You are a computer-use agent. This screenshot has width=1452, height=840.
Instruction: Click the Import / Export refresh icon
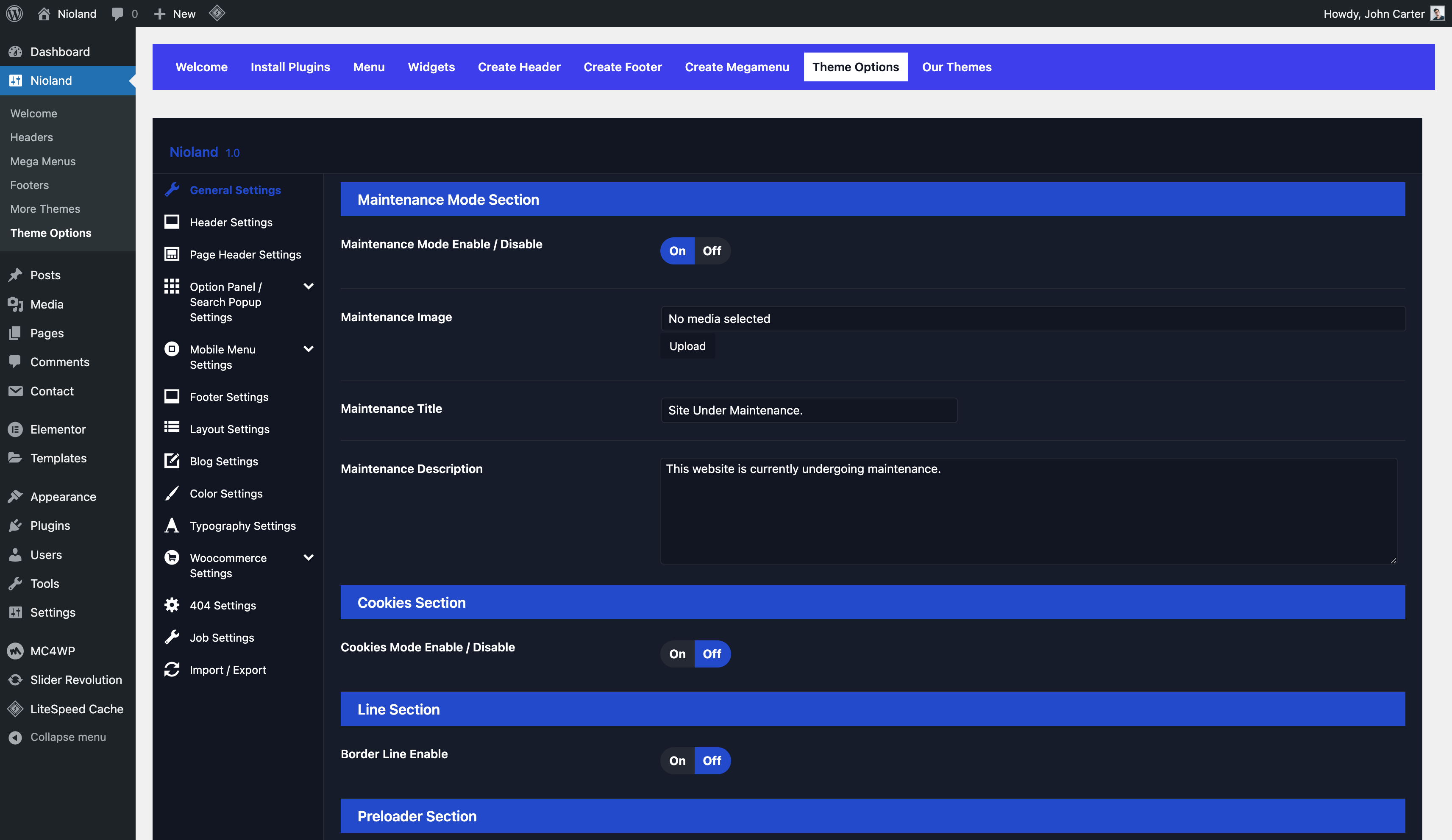point(172,670)
